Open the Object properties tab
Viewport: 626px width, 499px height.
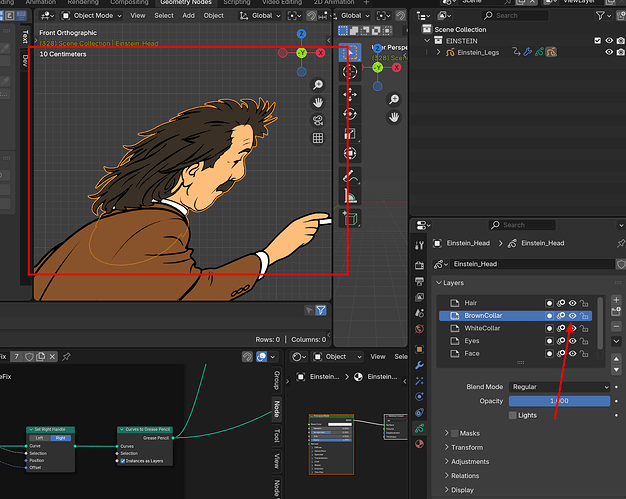(x=419, y=349)
